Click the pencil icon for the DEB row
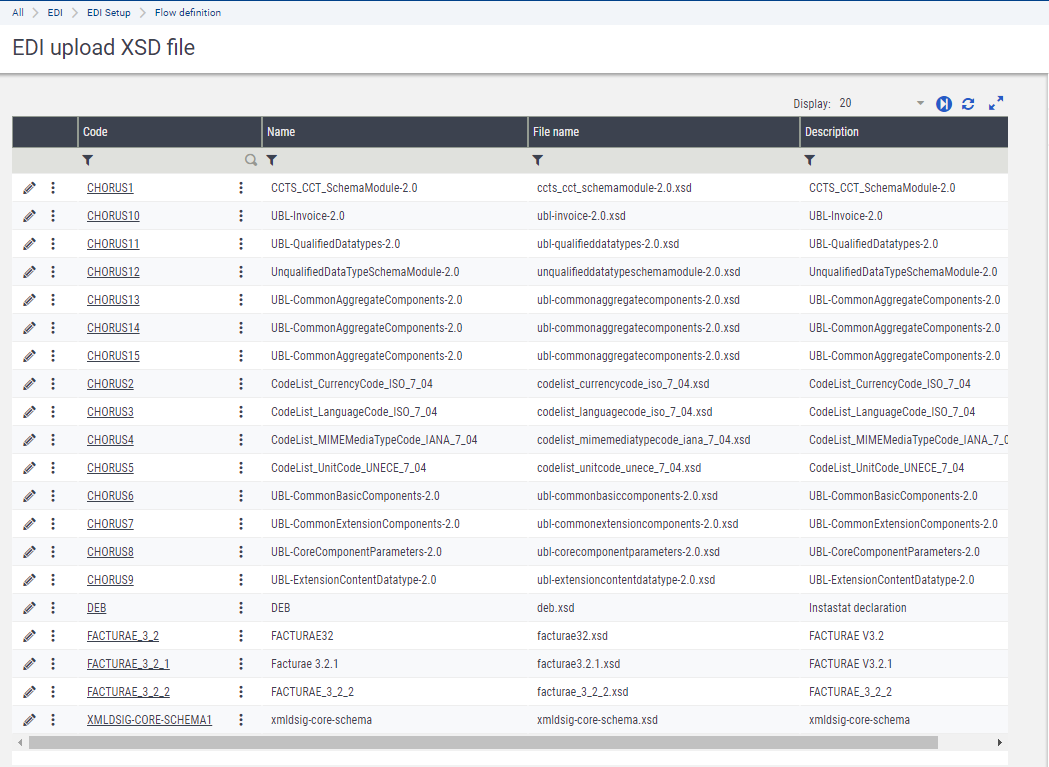Screen dimensions: 1049x767 30,608
